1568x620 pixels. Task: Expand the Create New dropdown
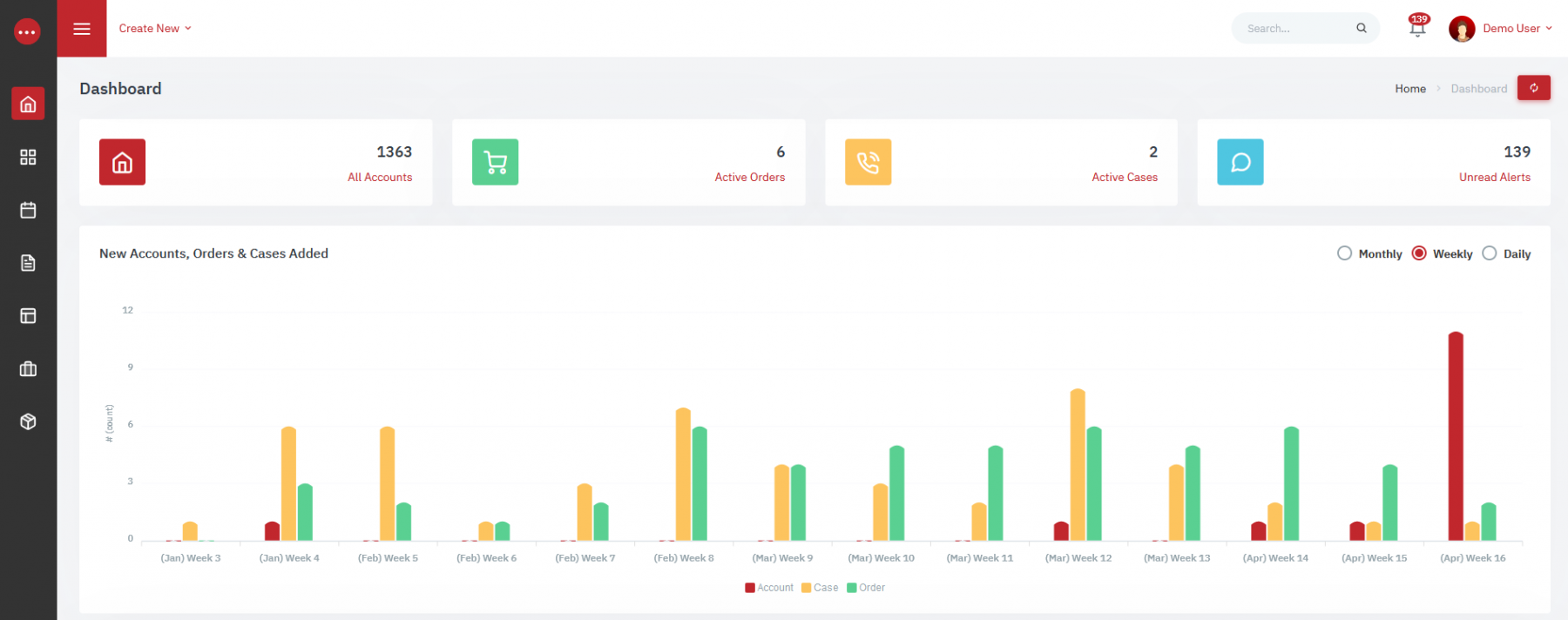click(155, 29)
